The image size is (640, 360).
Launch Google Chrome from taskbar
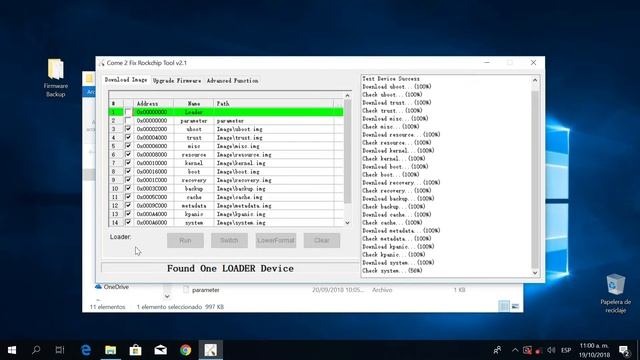pos(186,350)
